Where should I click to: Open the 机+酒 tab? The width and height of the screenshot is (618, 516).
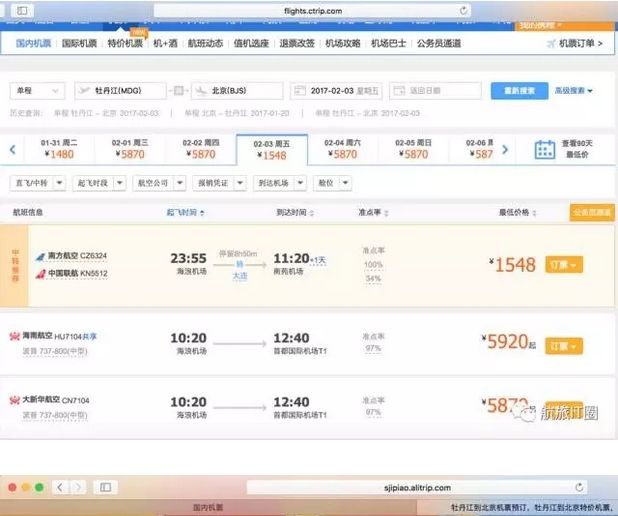(165, 43)
